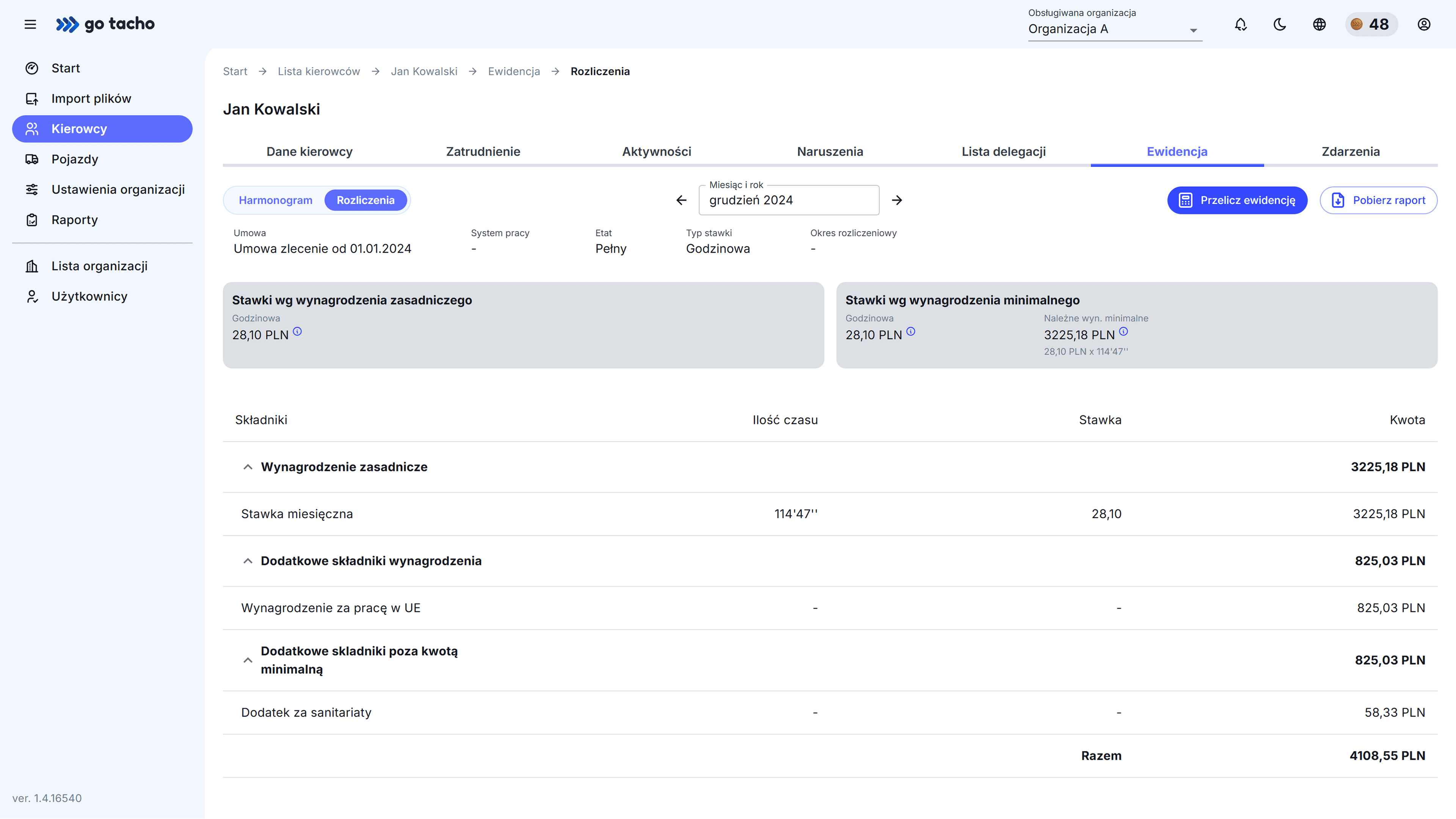Viewport: 1456px width, 819px height.
Task: Open user account profile icon
Action: coord(1424,24)
